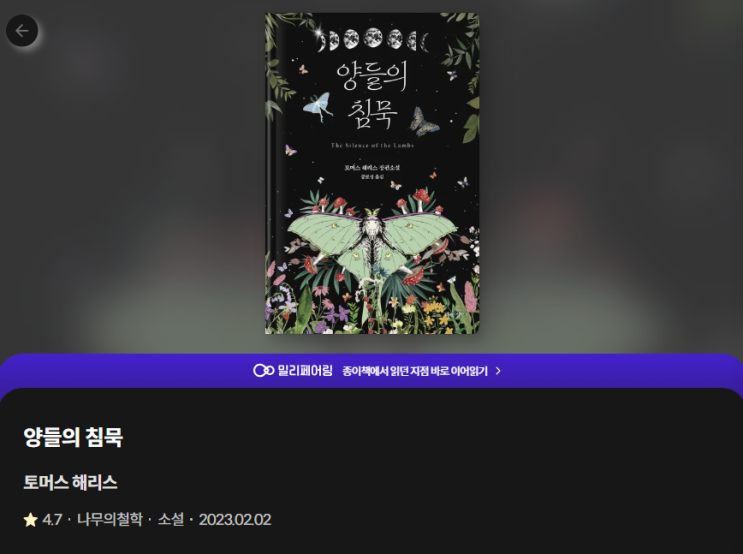Click the purple pairing banner bar

(372, 371)
